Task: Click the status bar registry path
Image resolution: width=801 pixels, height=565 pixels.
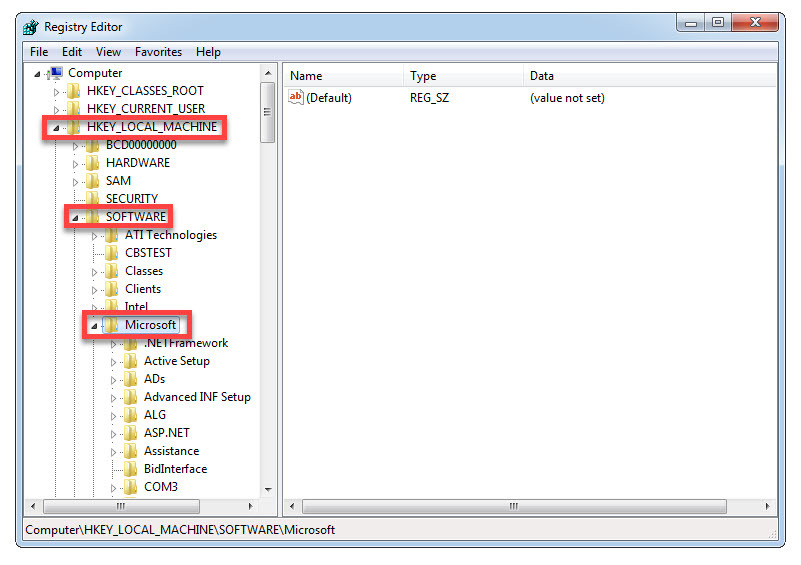Action: [180, 530]
